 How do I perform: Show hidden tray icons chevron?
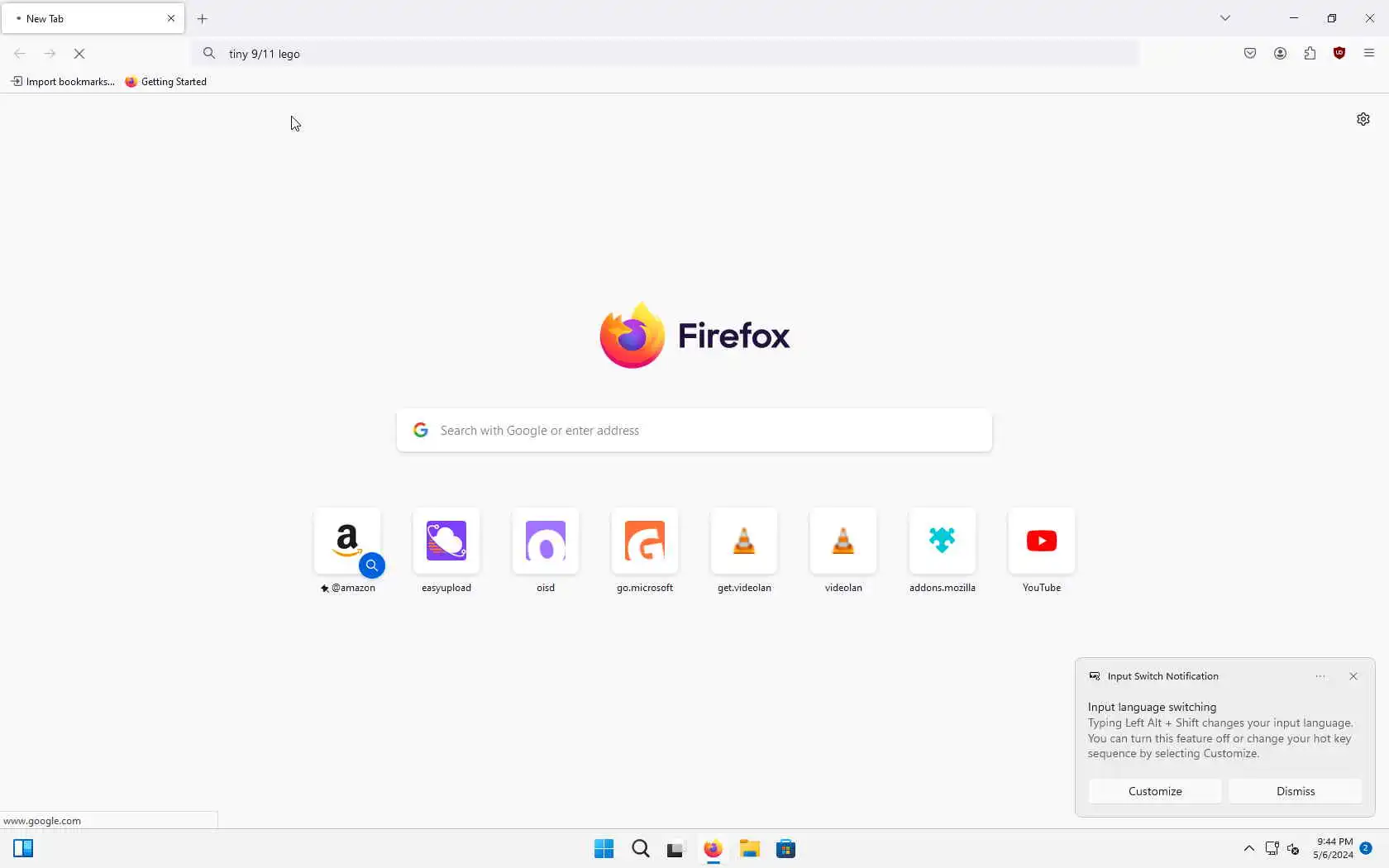pyautogui.click(x=1249, y=849)
